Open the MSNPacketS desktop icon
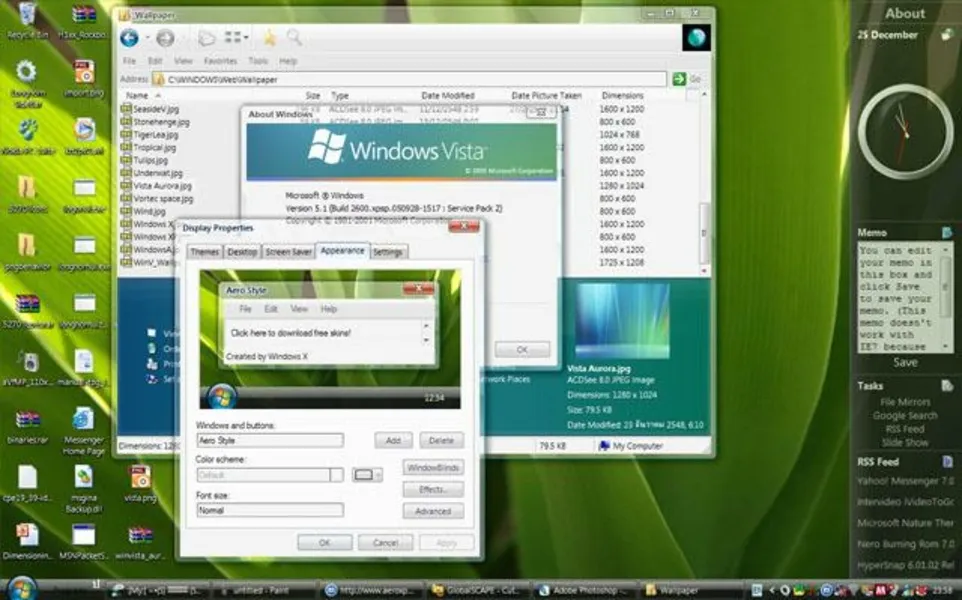 click(83, 542)
